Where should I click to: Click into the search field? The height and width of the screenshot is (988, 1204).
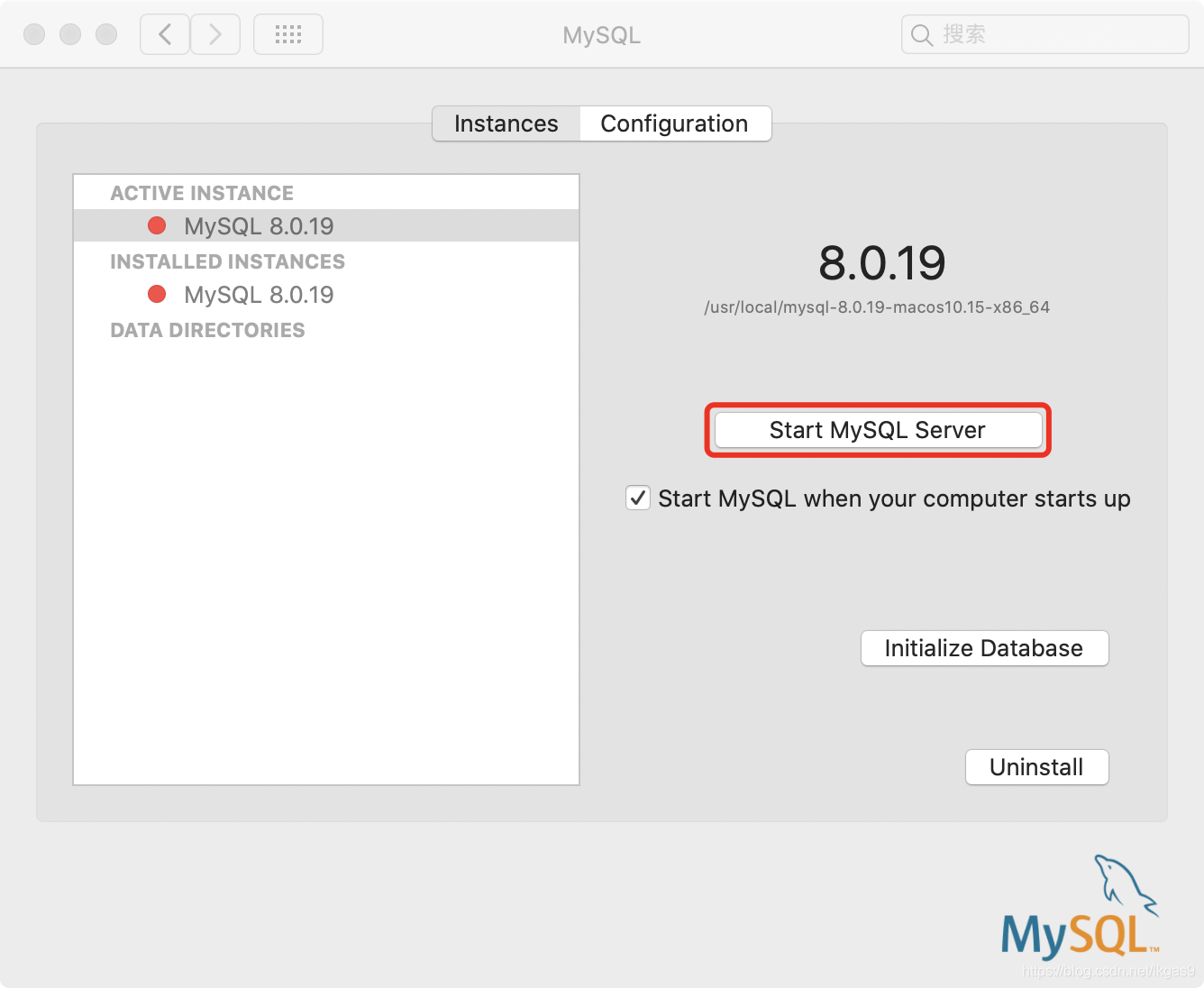click(1045, 34)
